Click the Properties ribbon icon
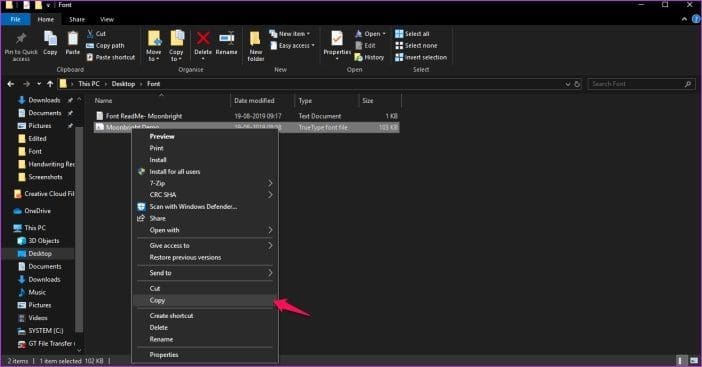 coord(337,39)
